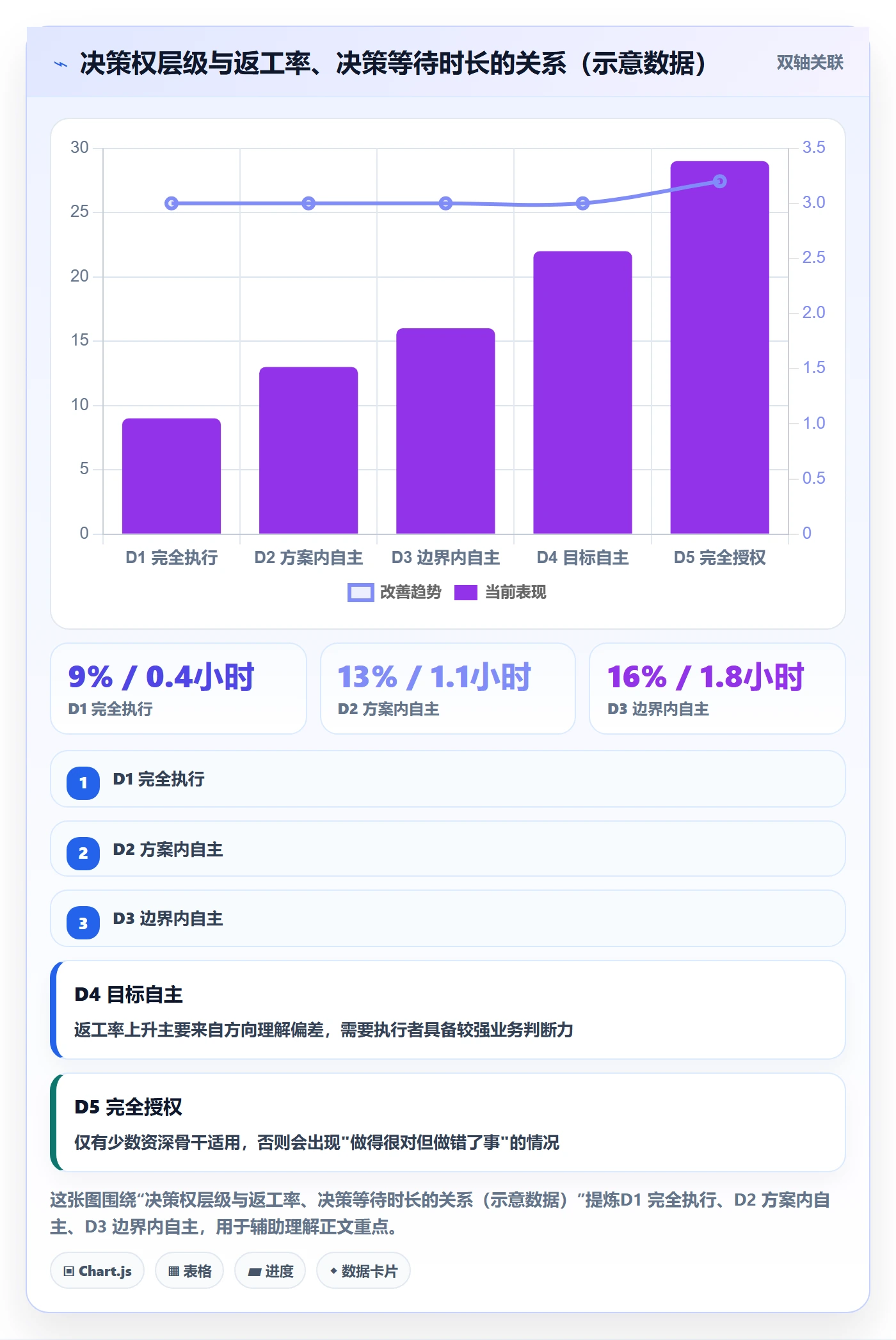Click the number 2 badge for D2 方案内自主
The image size is (896, 1340).
tap(83, 853)
